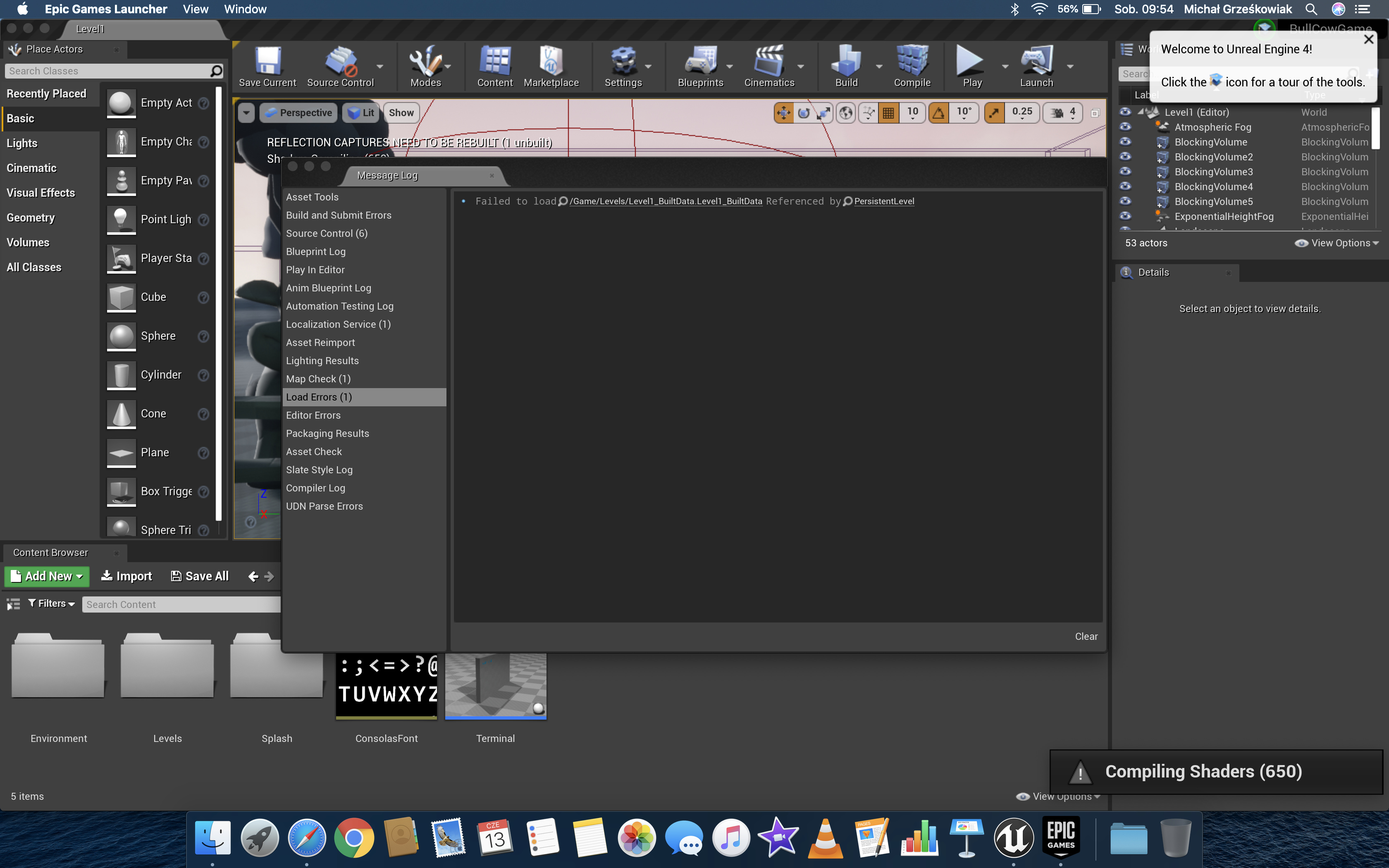Open the World Outliner View Options dropdown

click(1337, 243)
